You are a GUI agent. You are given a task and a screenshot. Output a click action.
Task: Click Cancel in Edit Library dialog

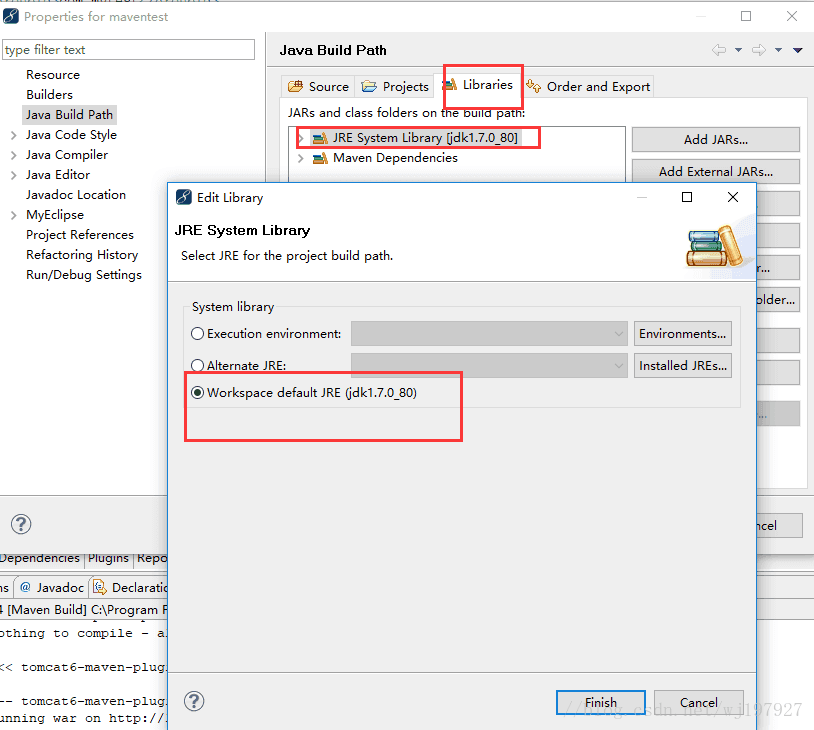699,702
